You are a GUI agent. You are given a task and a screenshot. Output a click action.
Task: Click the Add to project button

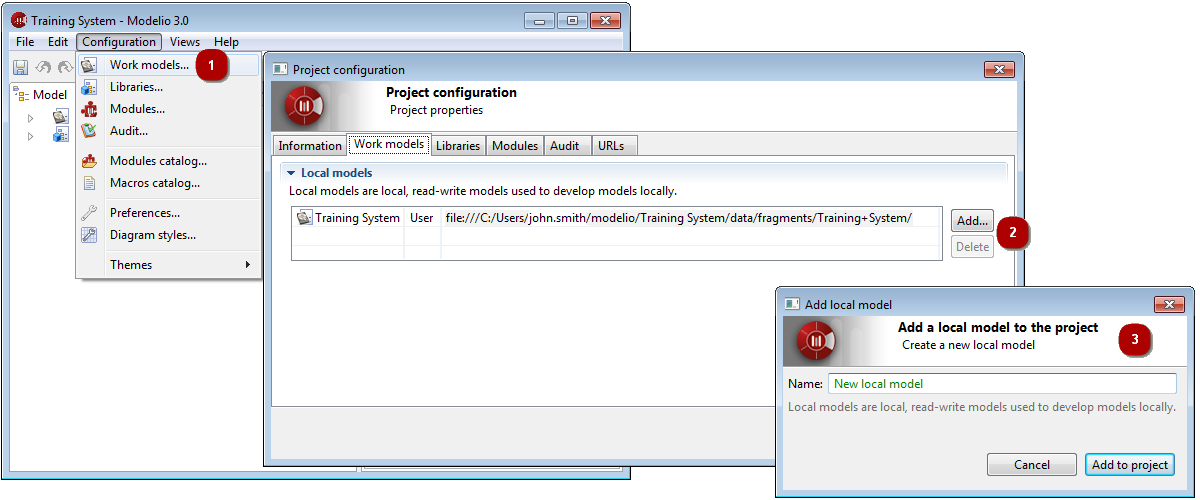click(1129, 465)
